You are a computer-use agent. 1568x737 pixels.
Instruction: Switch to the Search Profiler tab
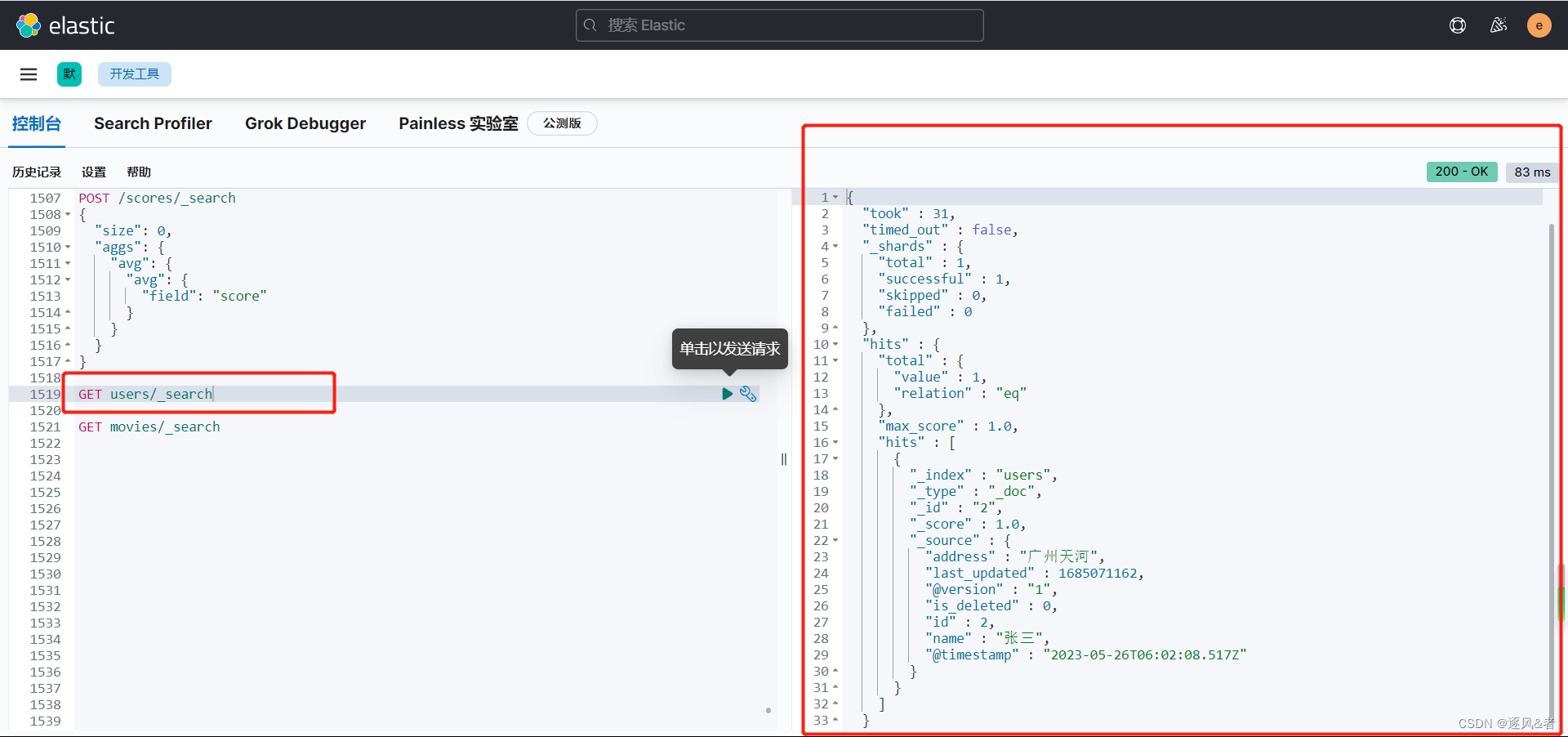153,123
